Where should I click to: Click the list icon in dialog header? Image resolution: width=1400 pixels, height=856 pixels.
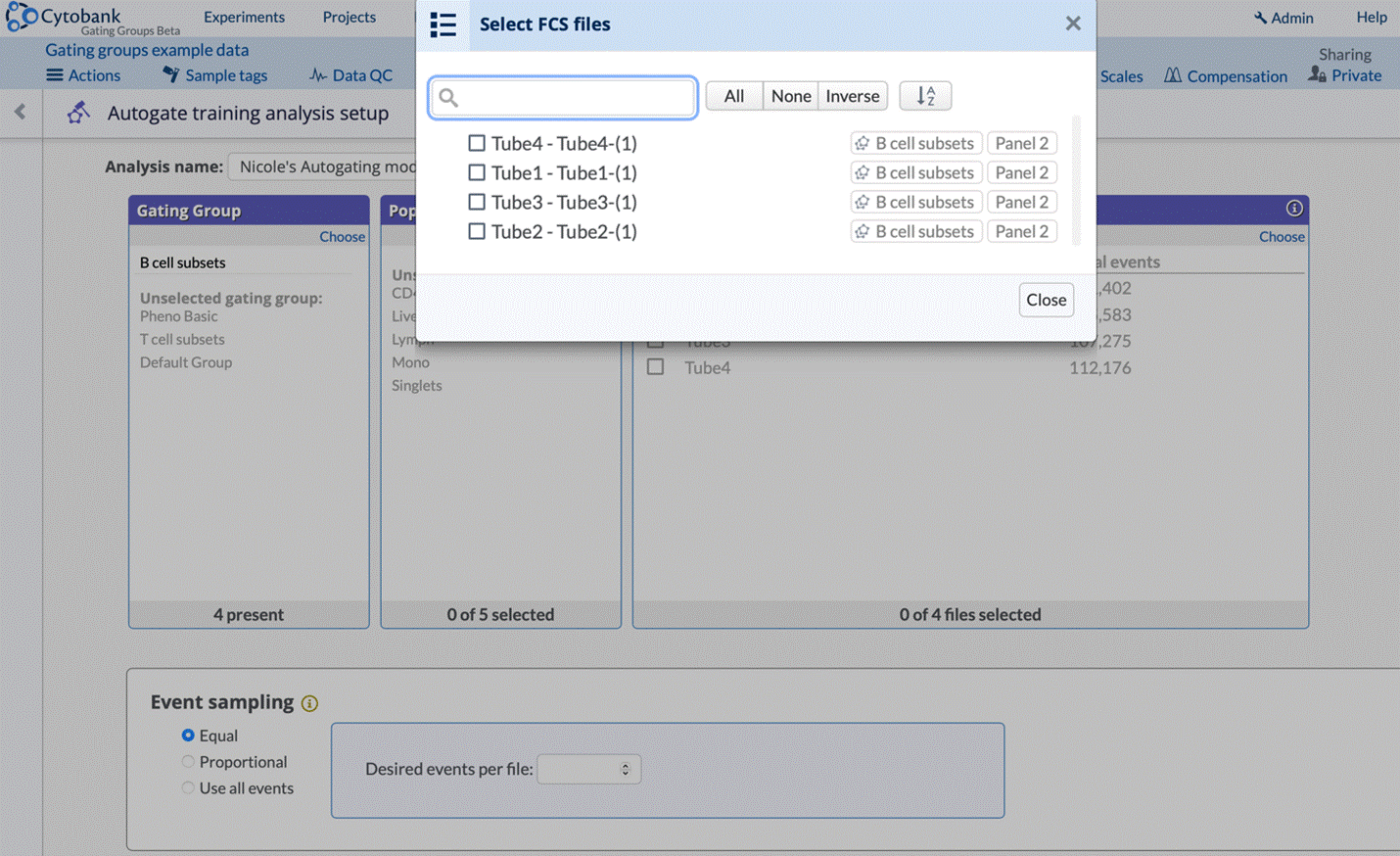pos(443,25)
